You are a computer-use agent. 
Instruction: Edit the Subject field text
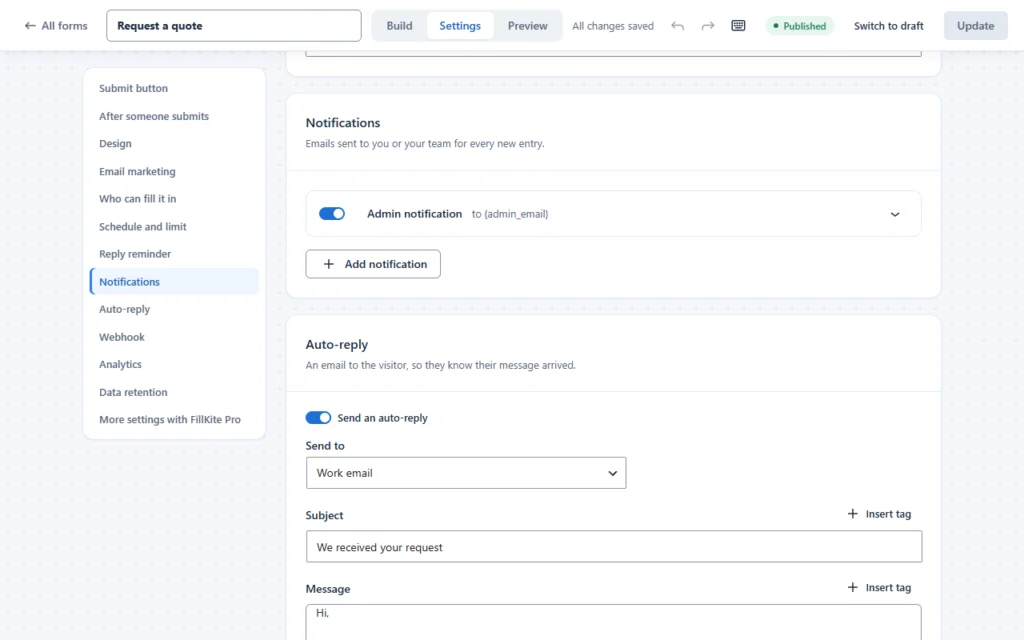pos(614,547)
